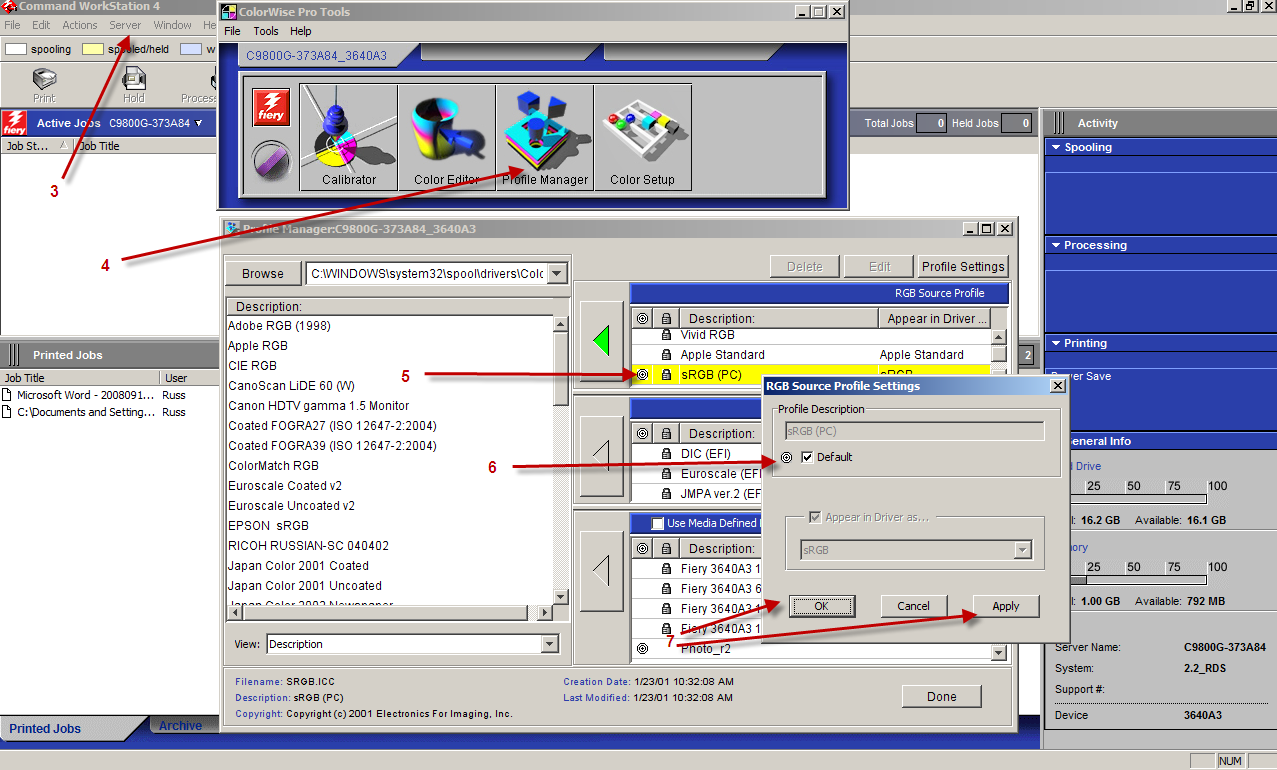This screenshot has width=1277, height=770.
Task: Open the Actions menu in Command WorkStation
Action: (80, 25)
